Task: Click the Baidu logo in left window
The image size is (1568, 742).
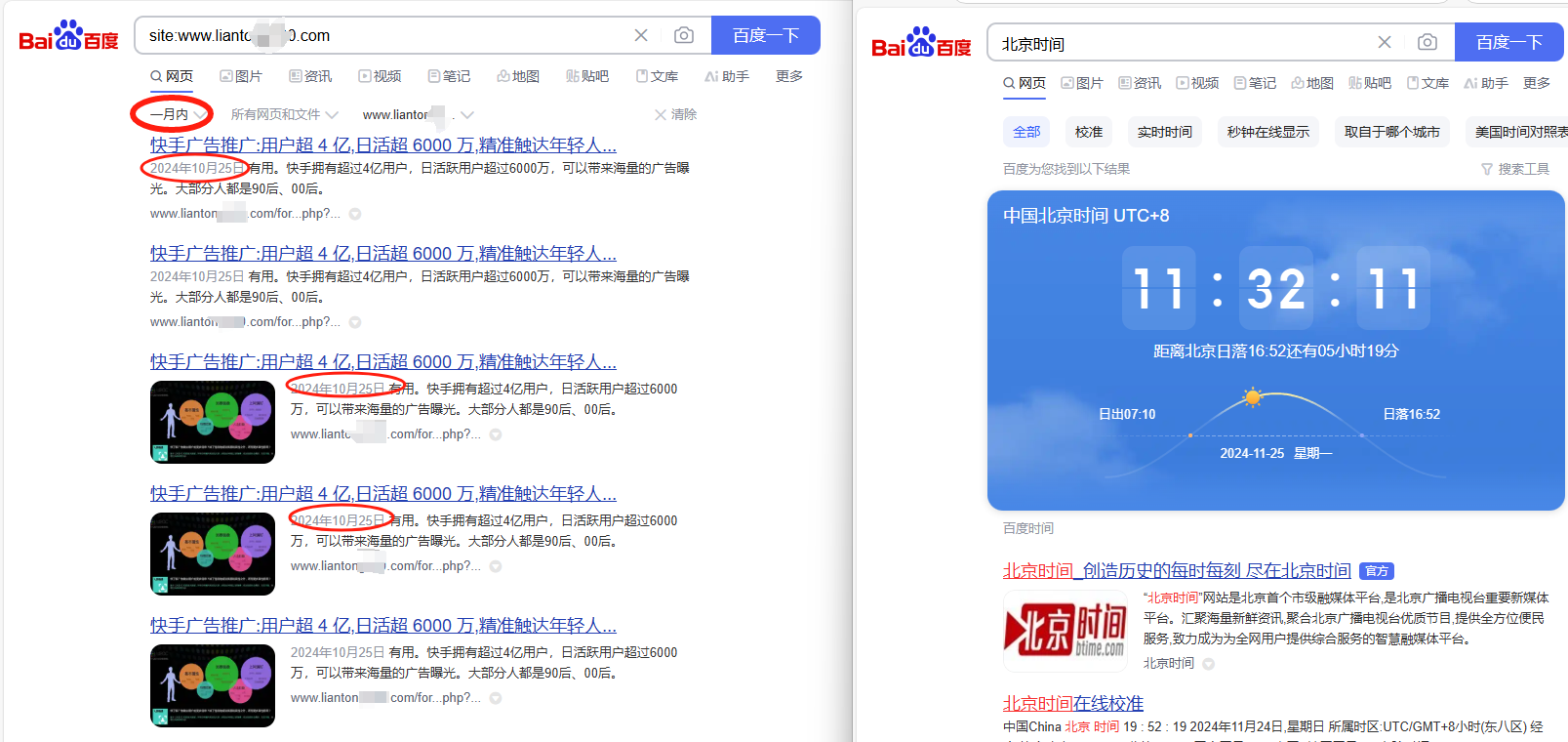Action: [68, 36]
